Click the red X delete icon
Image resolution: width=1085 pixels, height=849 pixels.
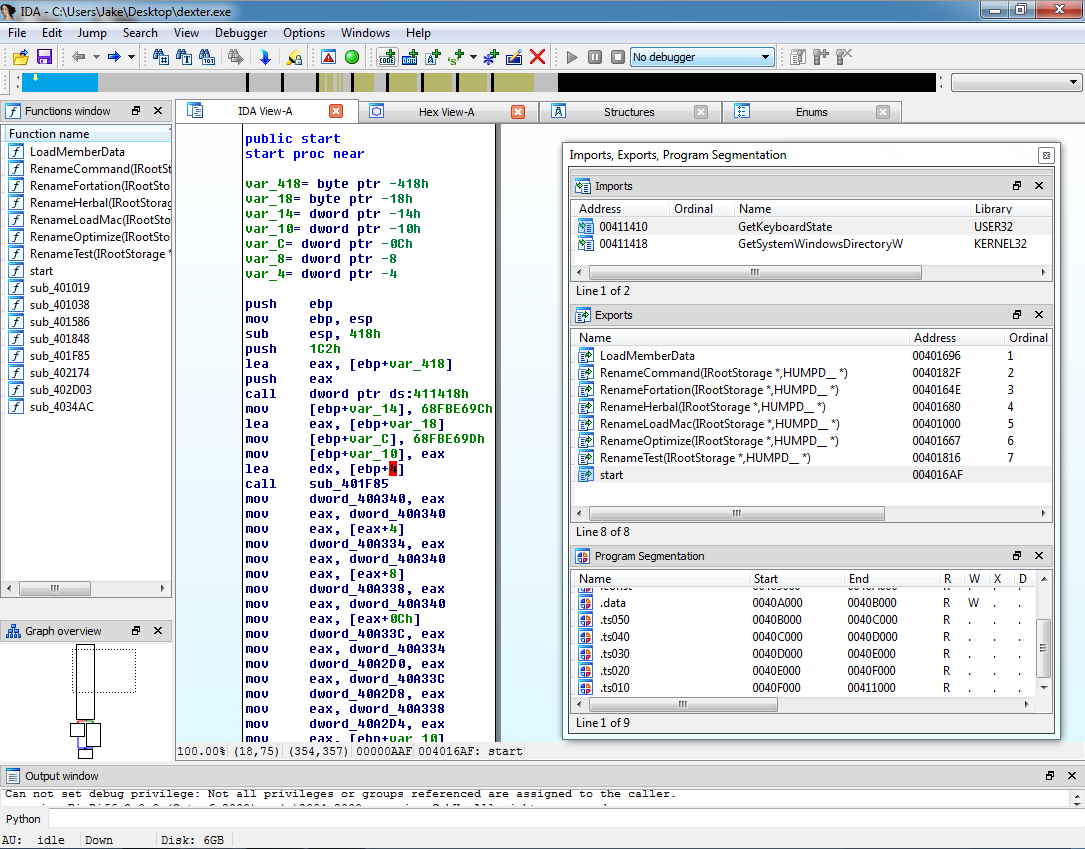coord(538,57)
